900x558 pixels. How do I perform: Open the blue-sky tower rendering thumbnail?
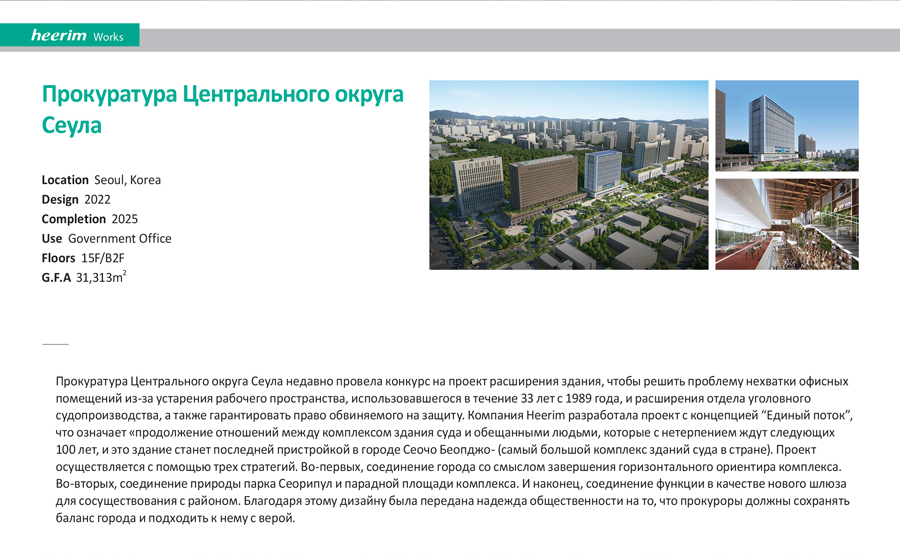coord(787,126)
